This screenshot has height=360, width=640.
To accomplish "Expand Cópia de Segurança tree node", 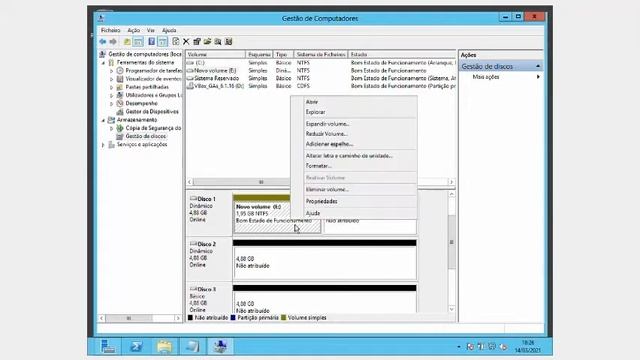I will 111,129.
